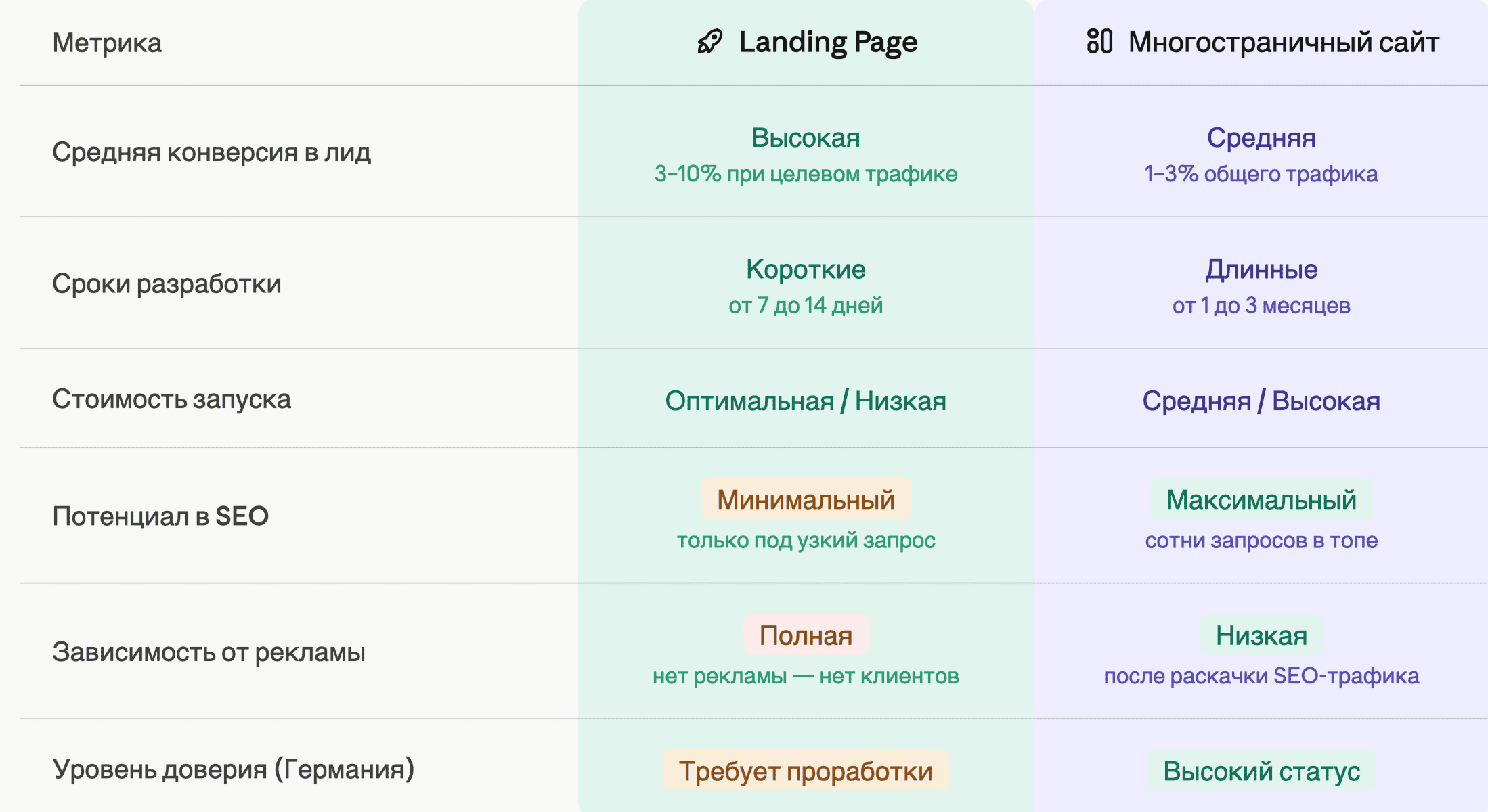Click the 'Стоимость запуска' row label
Image resolution: width=1488 pixels, height=812 pixels.
click(171, 399)
